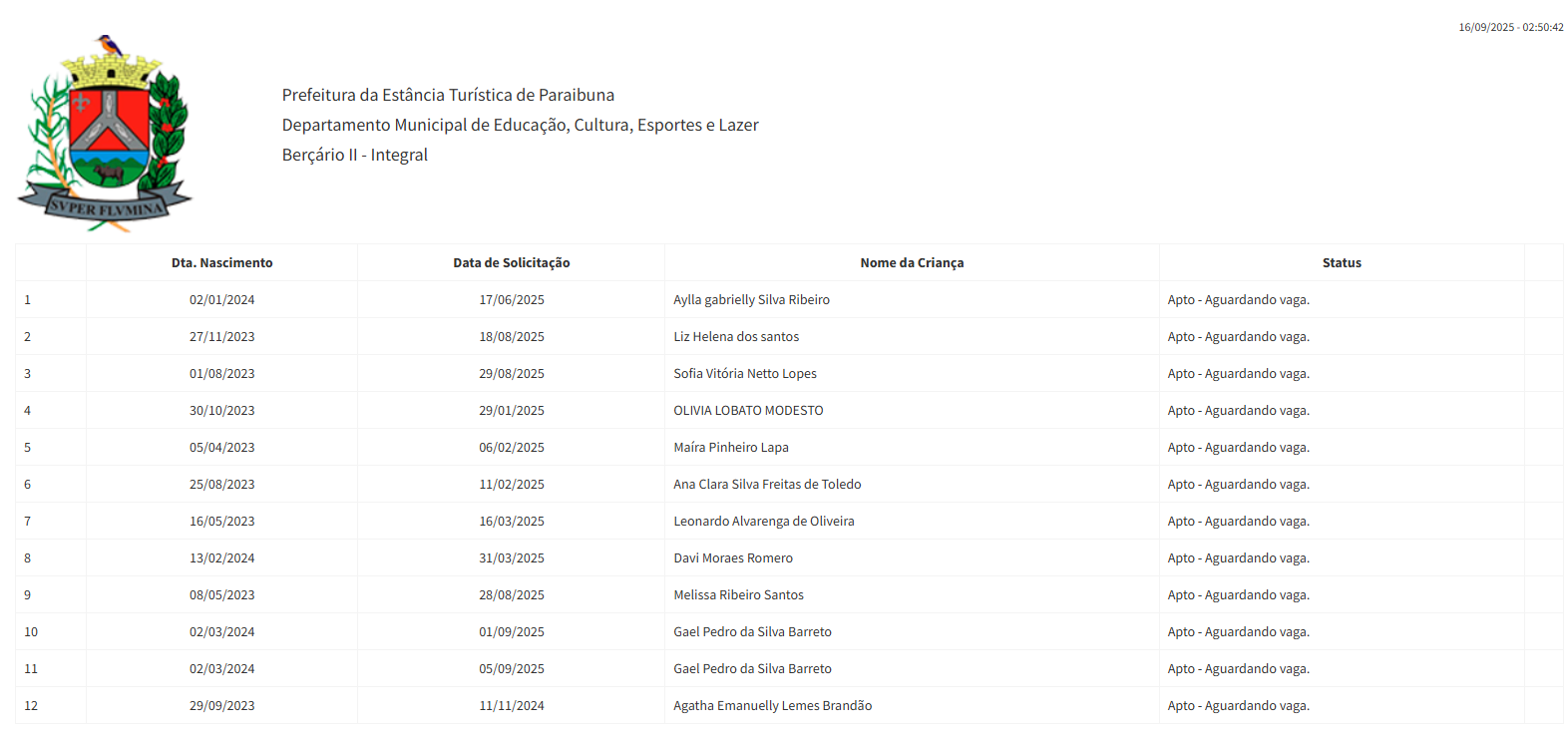1568x737 pixels.
Task: Click the request date 11/11/2024
Action: tap(511, 706)
